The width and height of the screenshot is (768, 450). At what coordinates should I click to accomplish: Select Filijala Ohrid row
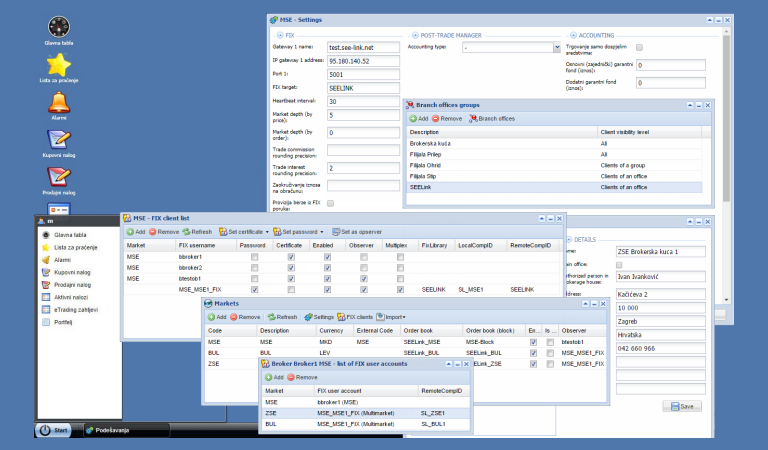554,165
